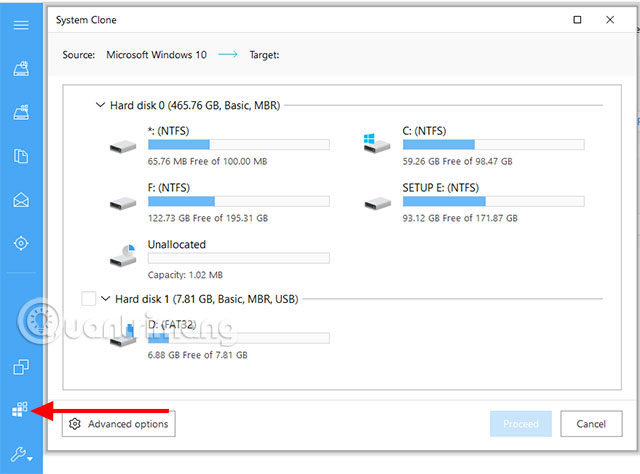The image size is (640, 474).
Task: Click the 'C: (NTFS)' label
Action: [x=424, y=131]
